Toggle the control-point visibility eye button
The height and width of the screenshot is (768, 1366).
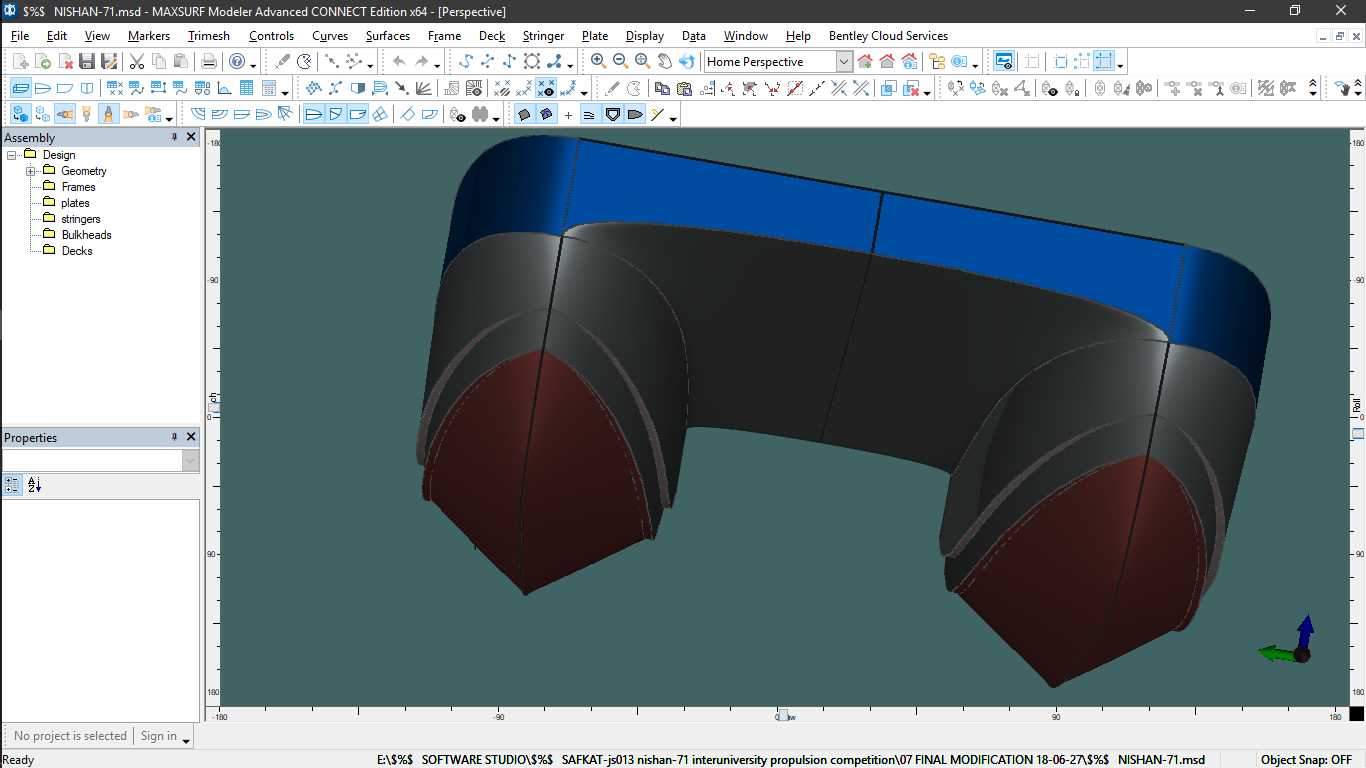[x=548, y=88]
